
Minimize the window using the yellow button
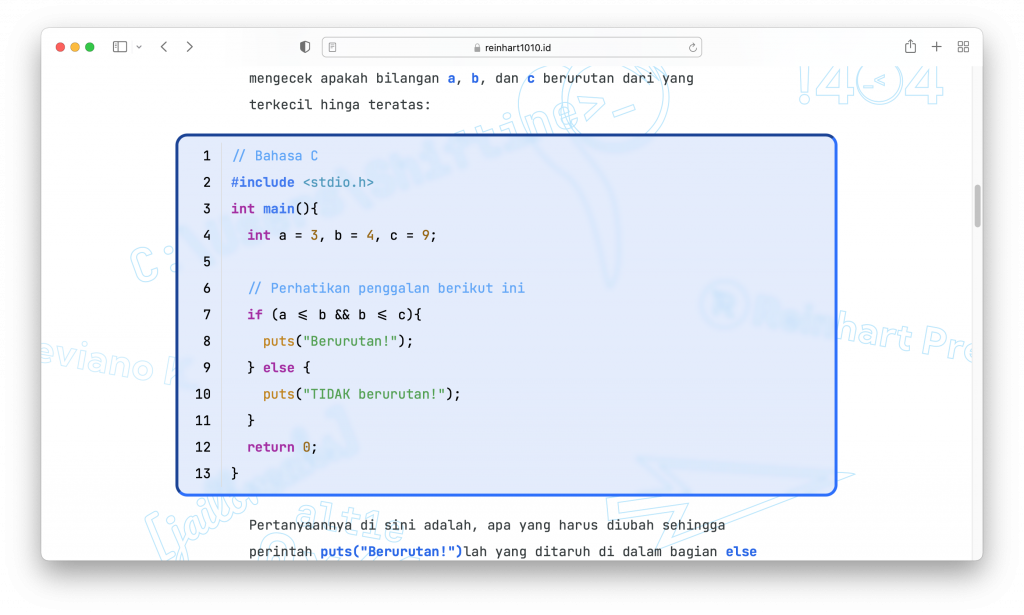(x=75, y=47)
